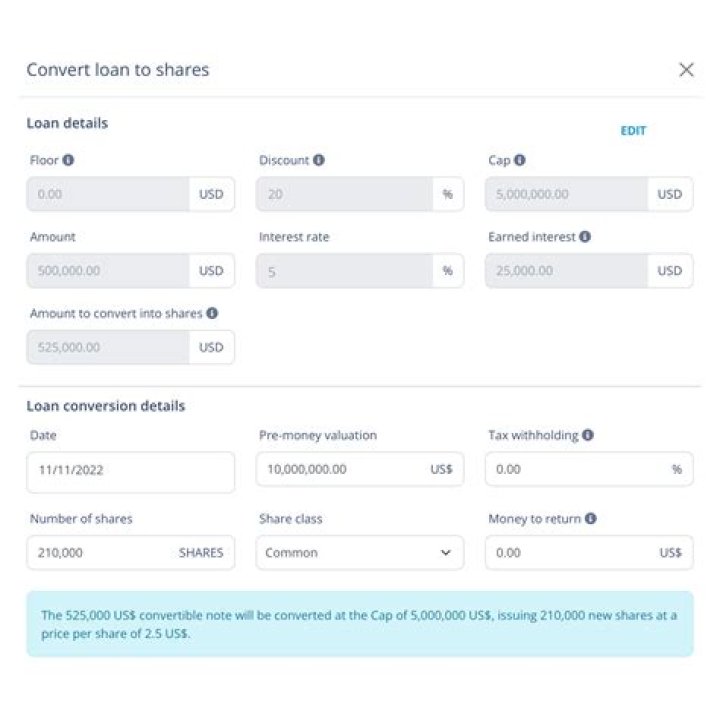Click the Date field showing 11/11/2022
The image size is (720, 720).
[x=130, y=472]
